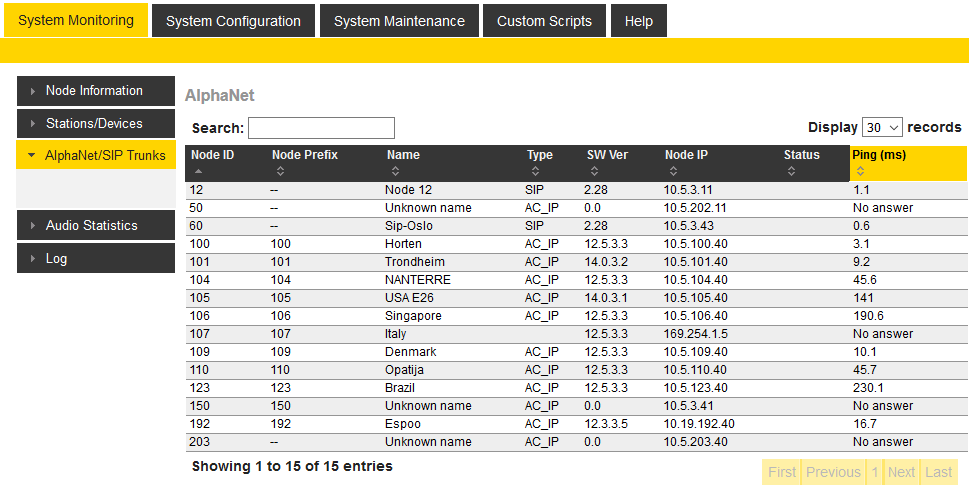Sort table by Node ID column arrow
This screenshot has width=969, height=492.
click(x=197, y=172)
